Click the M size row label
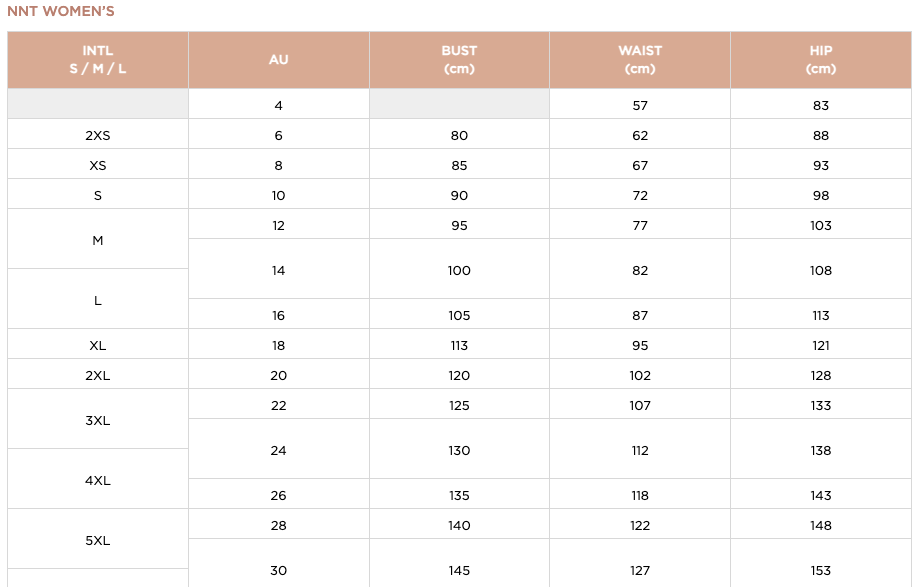The image size is (922, 587). point(98,240)
